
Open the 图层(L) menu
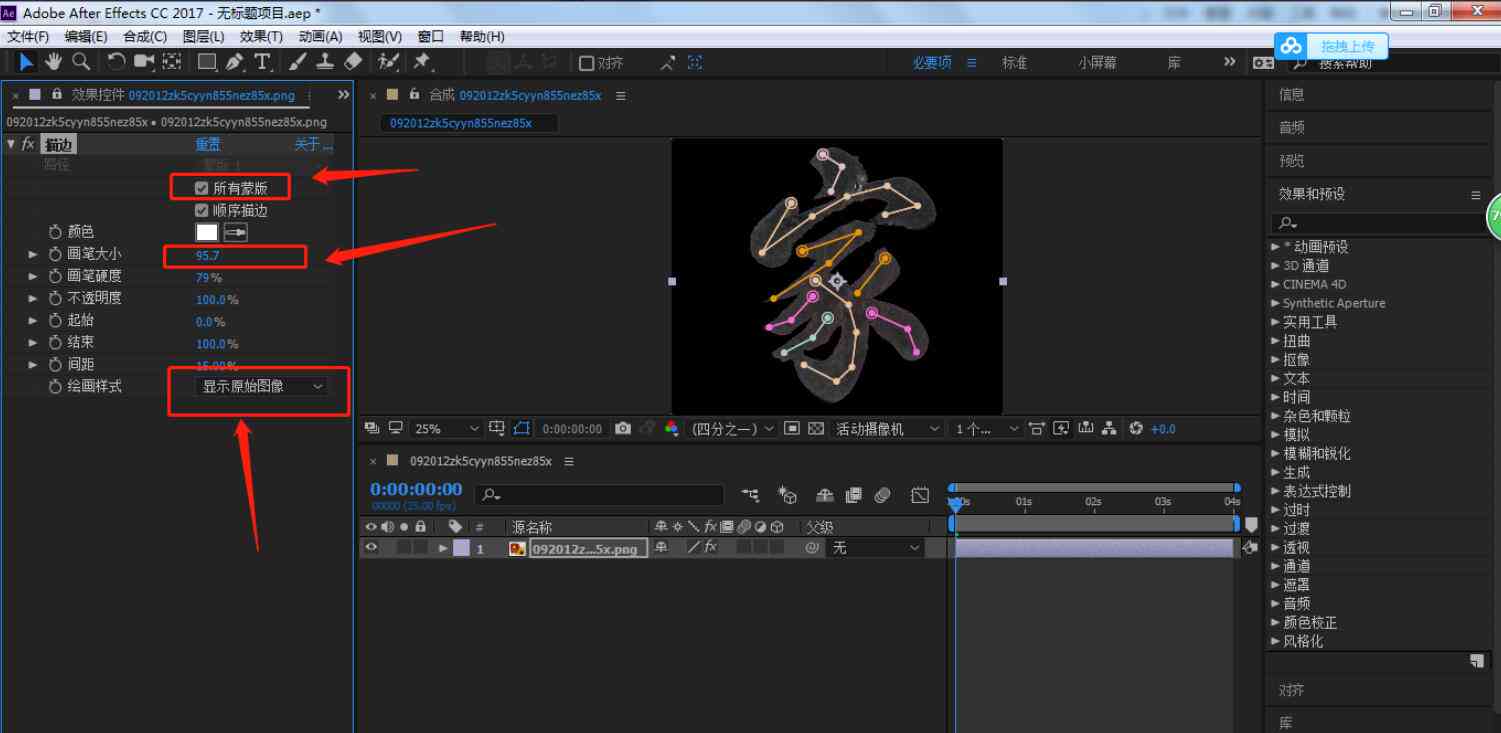(x=204, y=36)
